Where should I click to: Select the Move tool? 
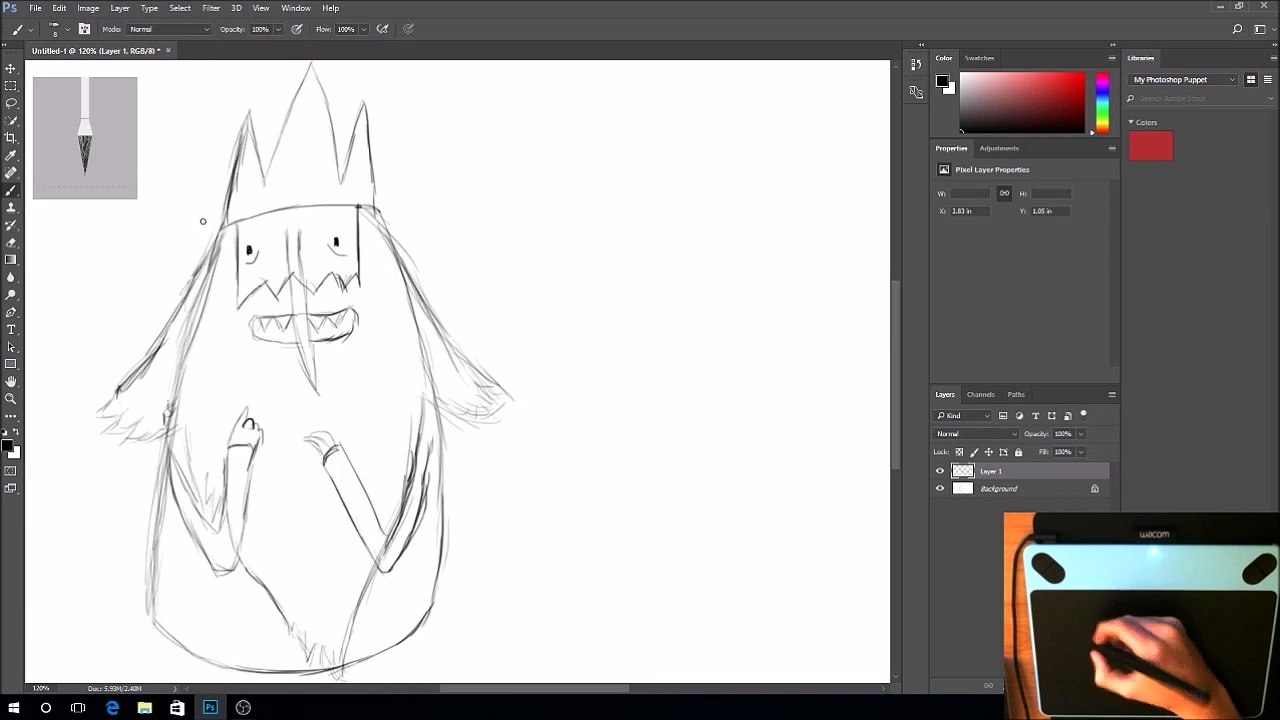(11, 69)
